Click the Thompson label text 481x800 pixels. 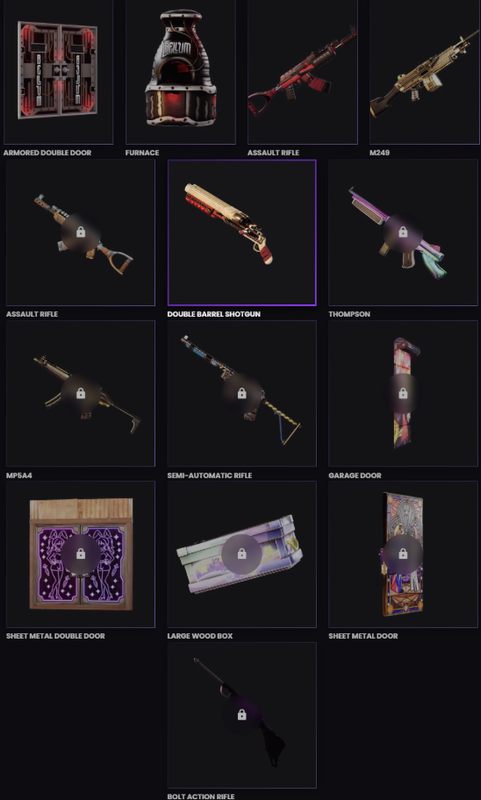pos(349,314)
